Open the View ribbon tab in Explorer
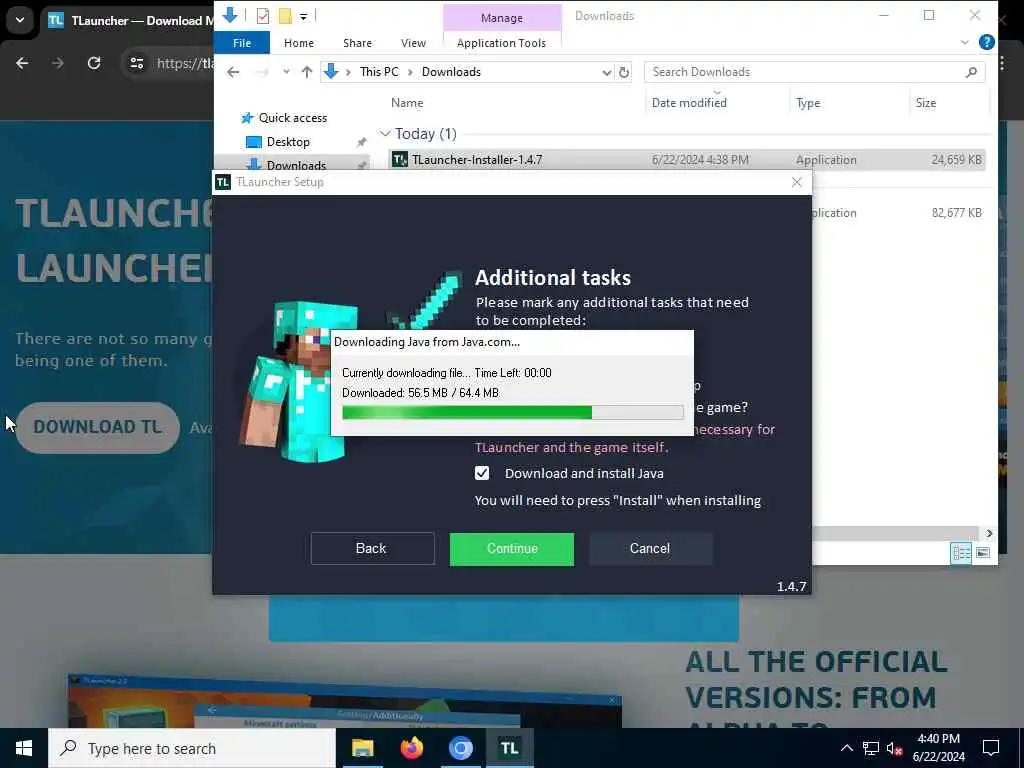Viewport: 1024px width, 768px height. click(x=413, y=43)
